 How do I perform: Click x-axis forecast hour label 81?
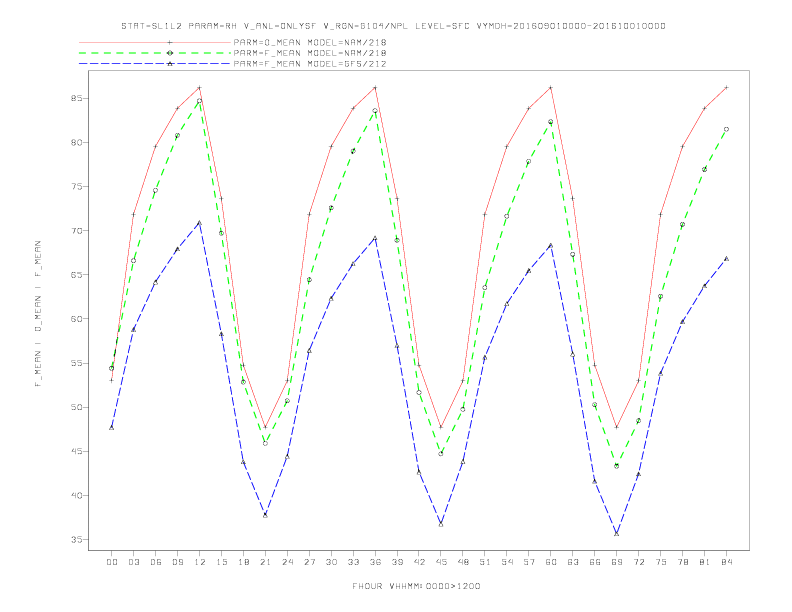click(x=705, y=562)
